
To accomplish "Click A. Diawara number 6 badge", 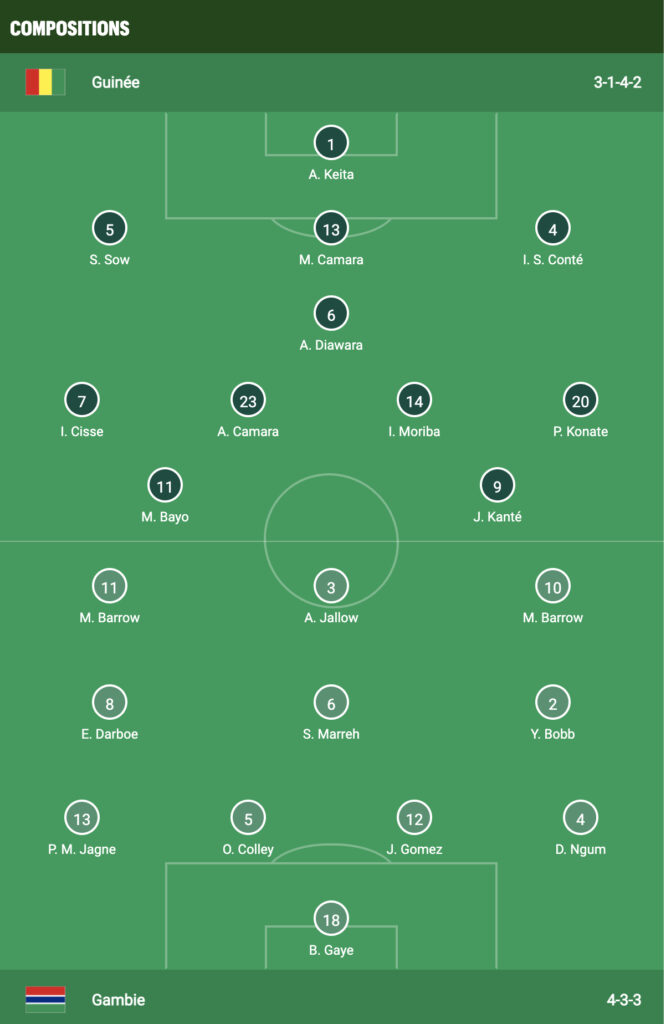I will [x=331, y=314].
